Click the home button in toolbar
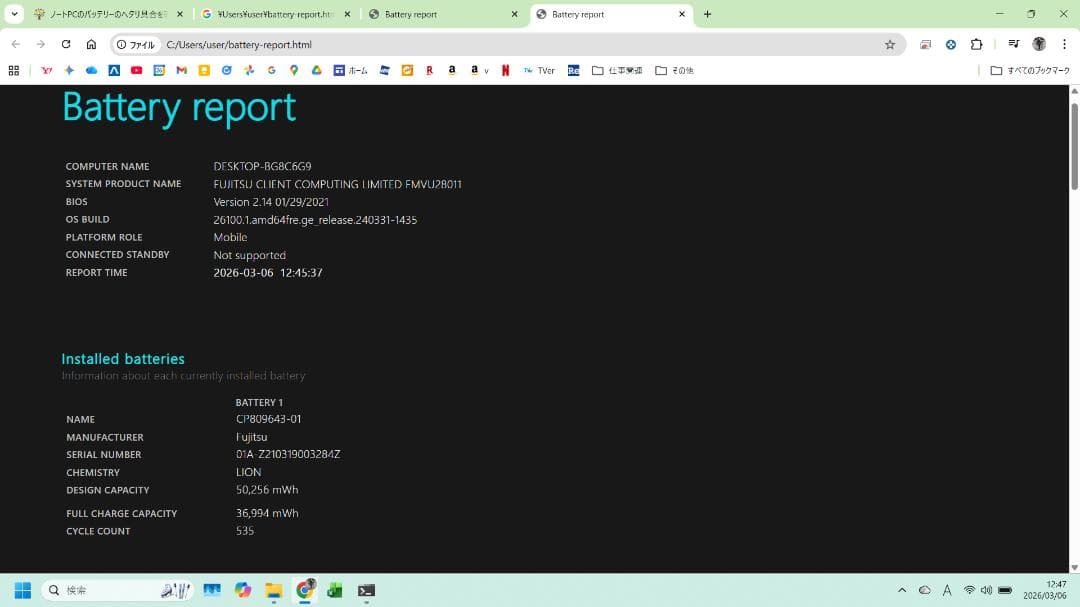This screenshot has width=1080, height=607. [x=91, y=44]
